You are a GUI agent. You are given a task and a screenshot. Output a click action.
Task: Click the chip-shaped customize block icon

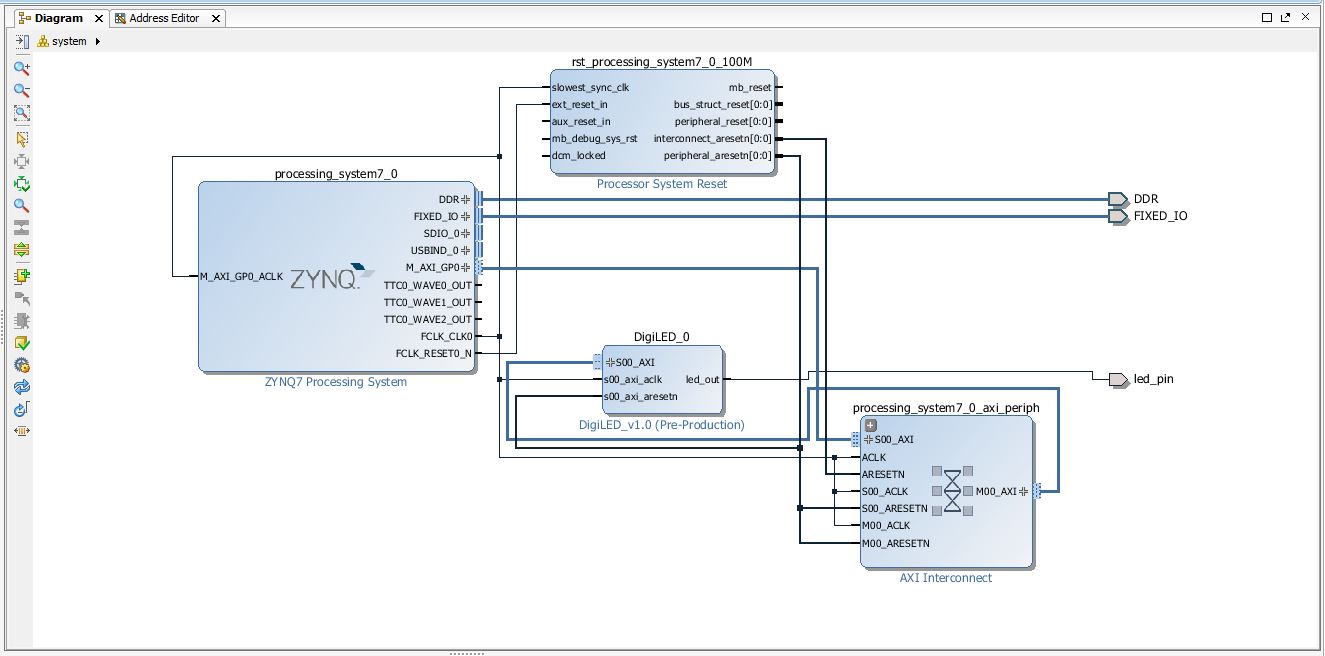[x=21, y=321]
